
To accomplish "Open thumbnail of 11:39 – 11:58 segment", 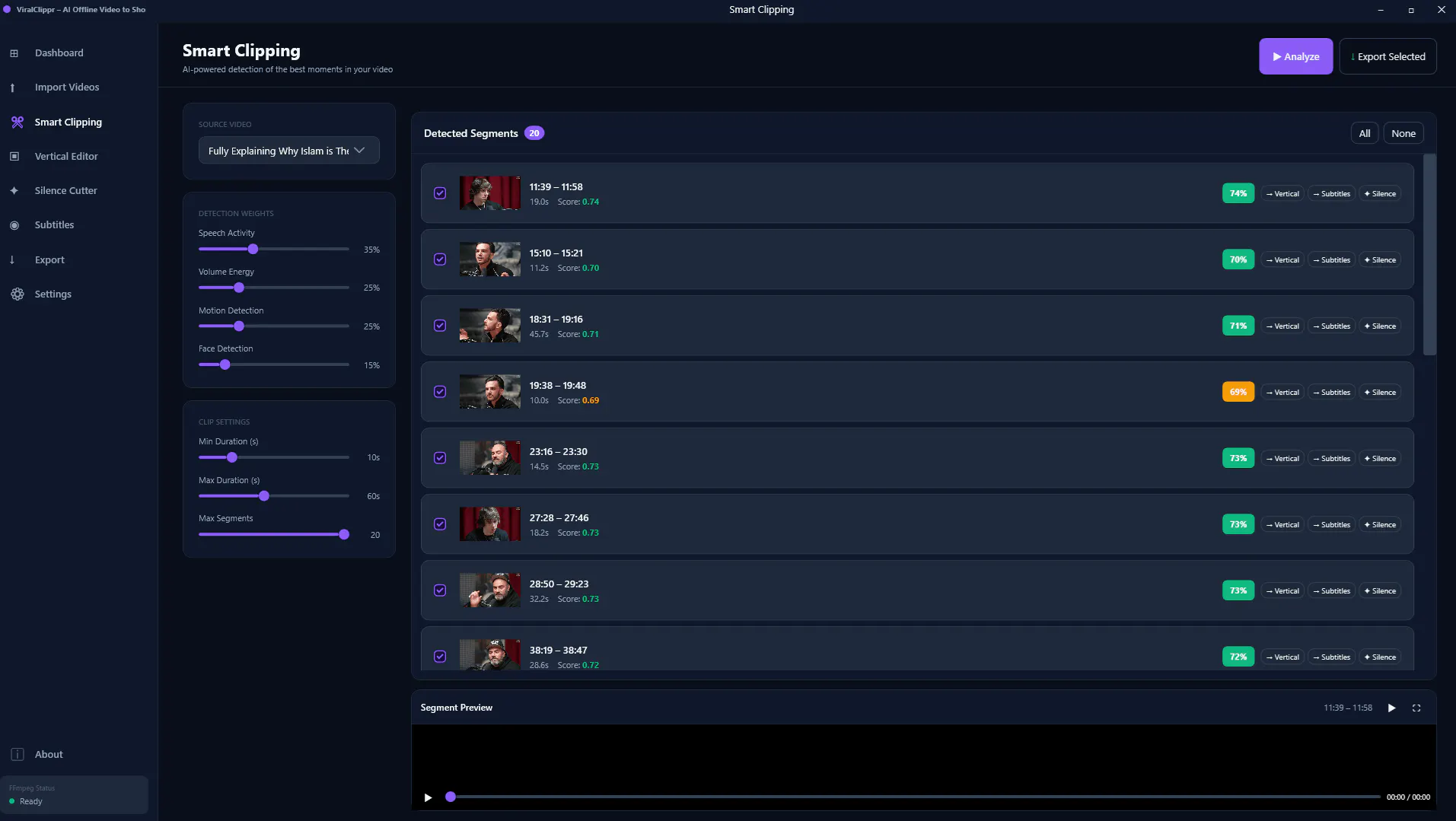I will tap(489, 193).
